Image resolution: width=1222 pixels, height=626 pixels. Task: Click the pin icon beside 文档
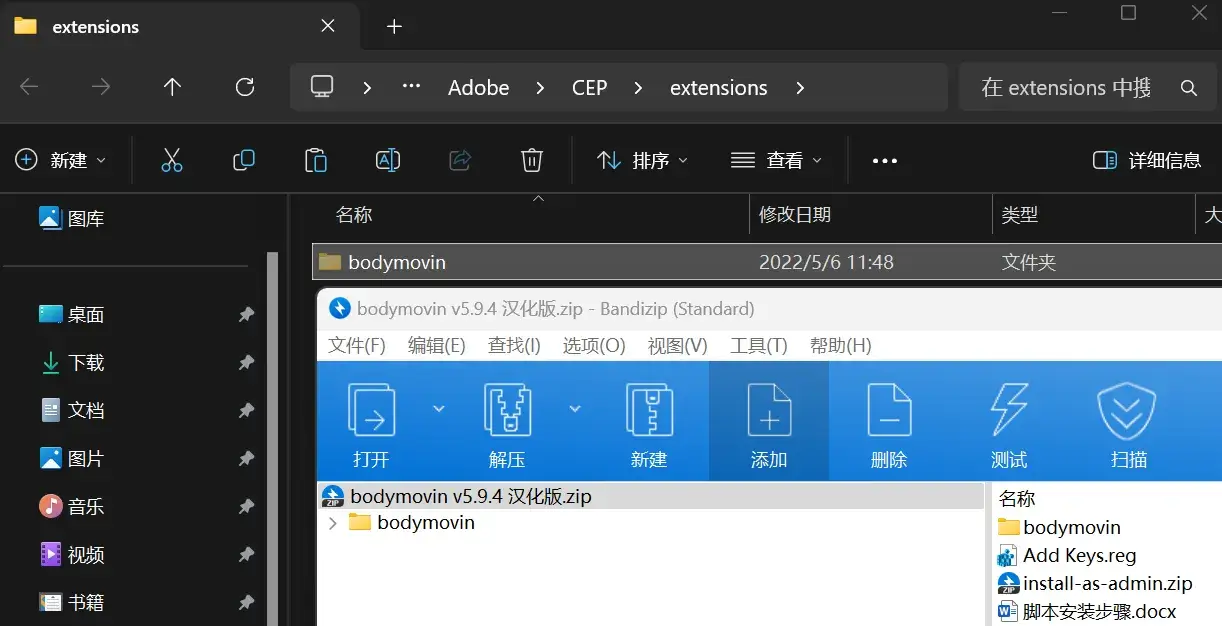[246, 411]
